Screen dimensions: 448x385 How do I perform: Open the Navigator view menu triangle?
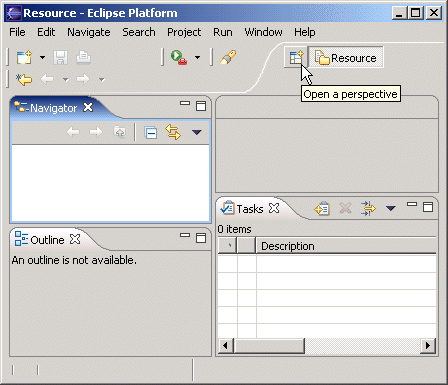pos(197,132)
